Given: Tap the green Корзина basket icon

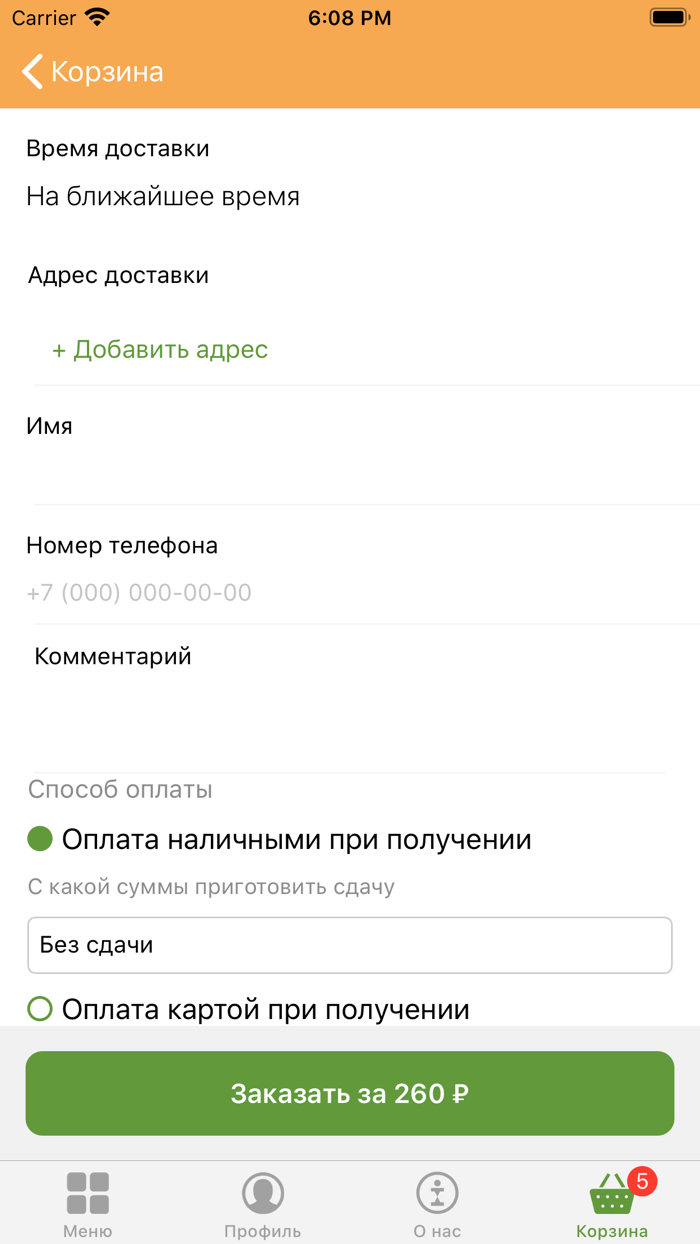Looking at the screenshot, I should (x=612, y=1192).
